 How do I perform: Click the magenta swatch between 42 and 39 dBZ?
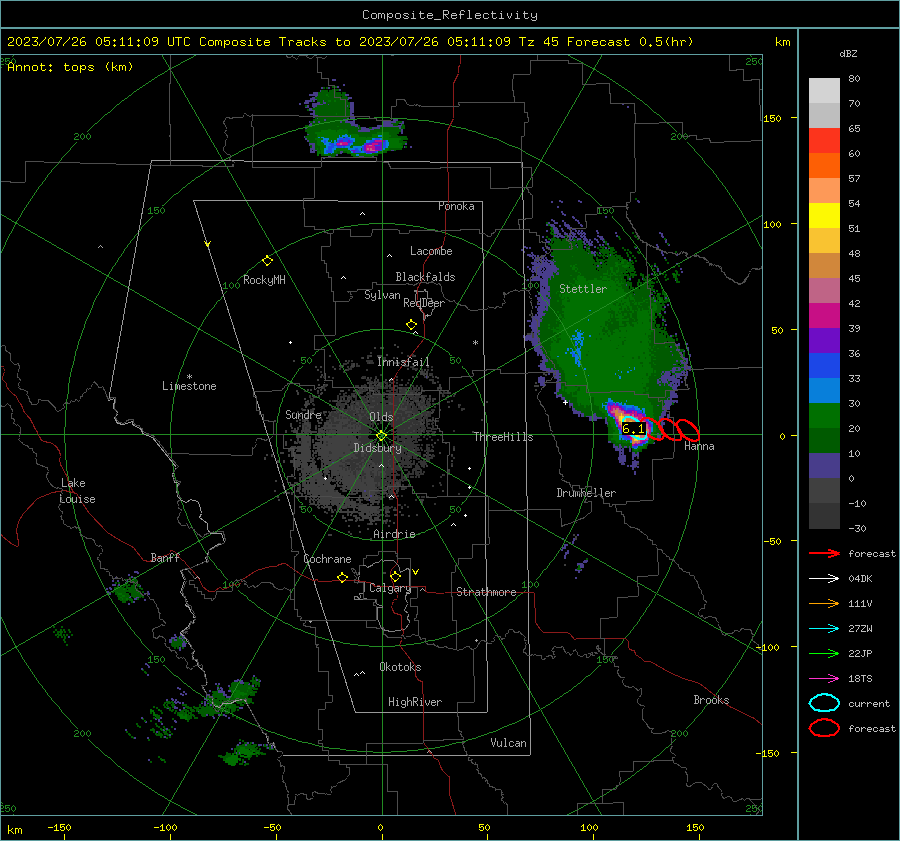[824, 316]
